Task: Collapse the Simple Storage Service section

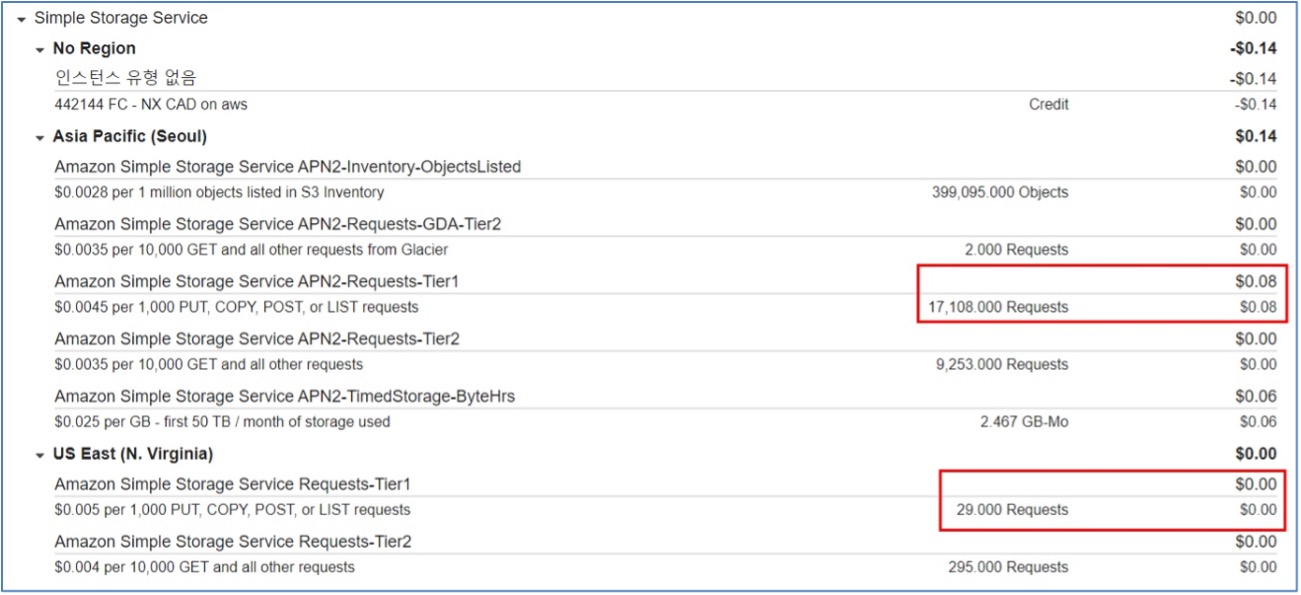Action: (x=21, y=18)
